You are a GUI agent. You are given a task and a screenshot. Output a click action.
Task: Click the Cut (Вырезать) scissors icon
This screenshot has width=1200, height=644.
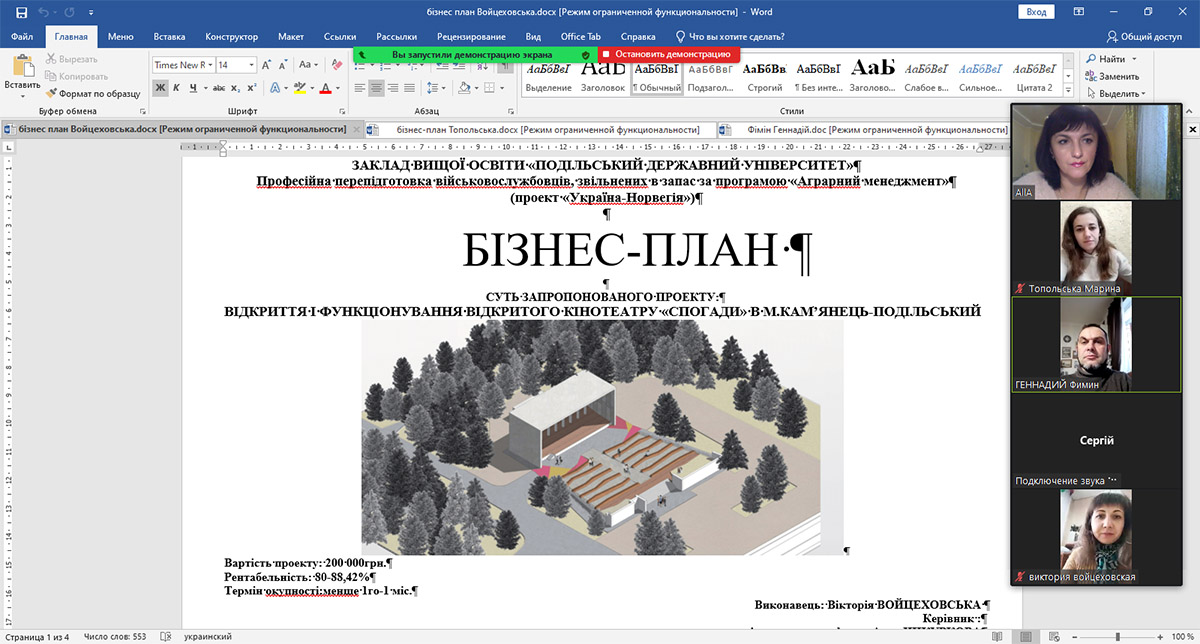point(51,60)
